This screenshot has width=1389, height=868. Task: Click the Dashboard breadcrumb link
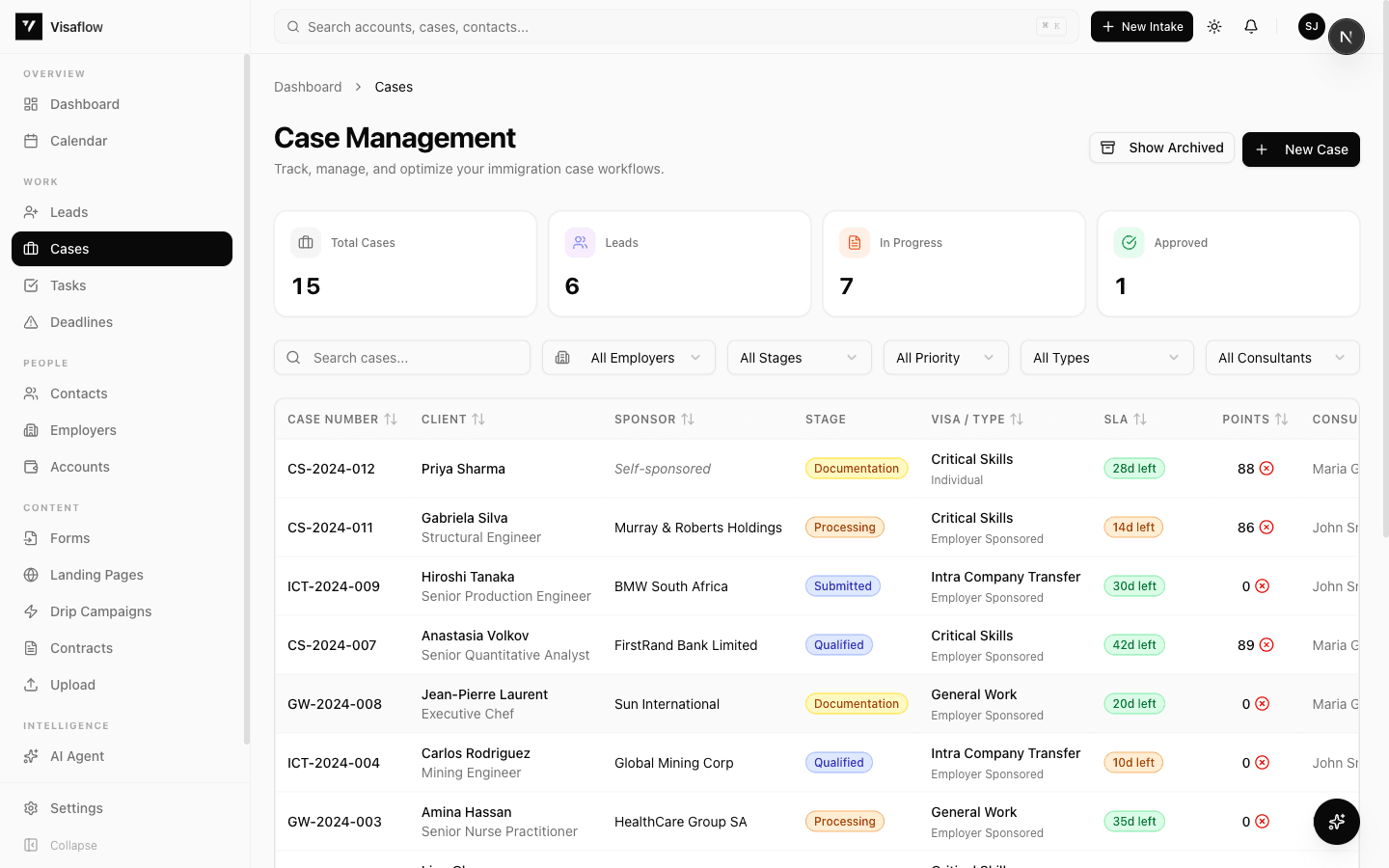tap(308, 87)
